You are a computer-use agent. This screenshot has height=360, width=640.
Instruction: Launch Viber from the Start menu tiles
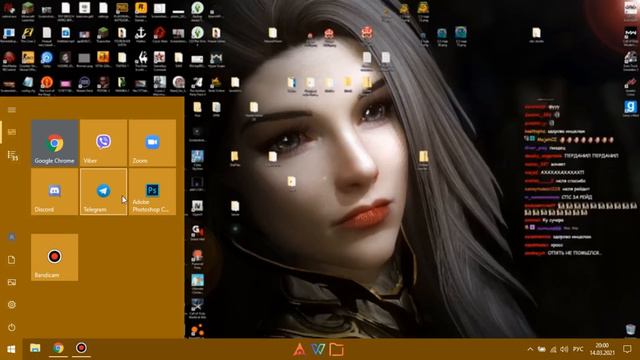click(x=103, y=143)
